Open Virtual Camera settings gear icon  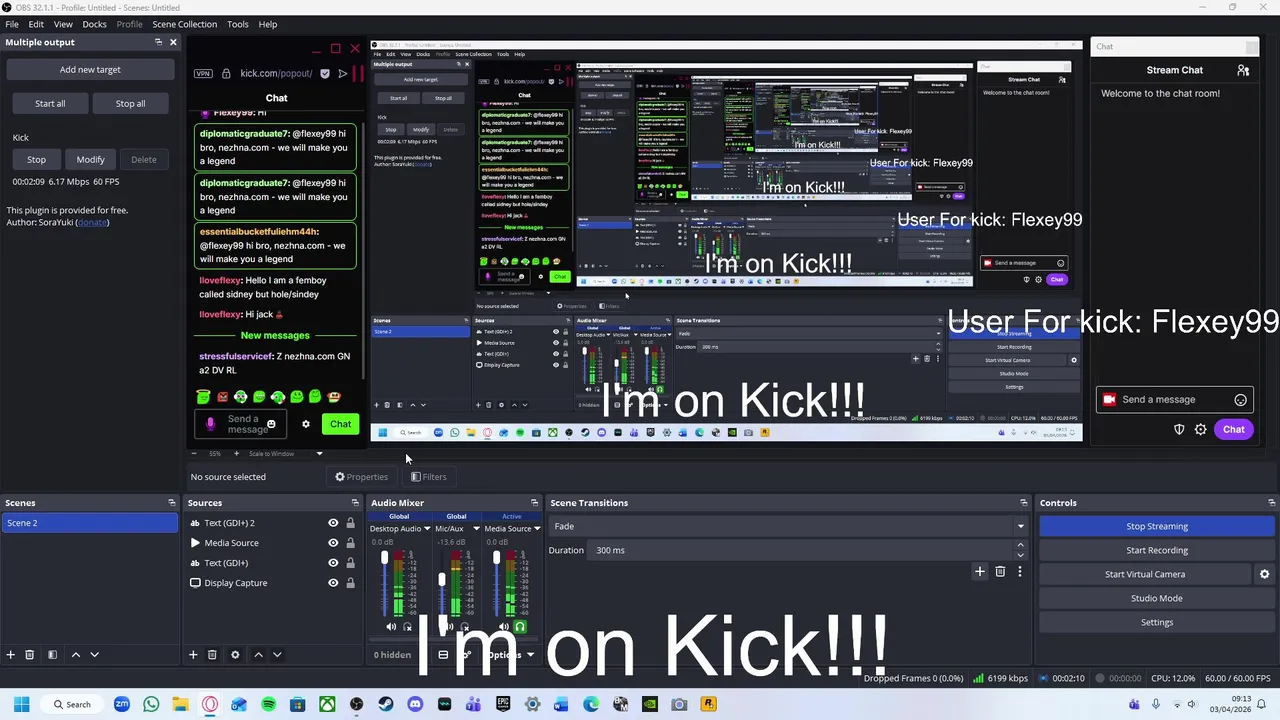tap(1264, 574)
